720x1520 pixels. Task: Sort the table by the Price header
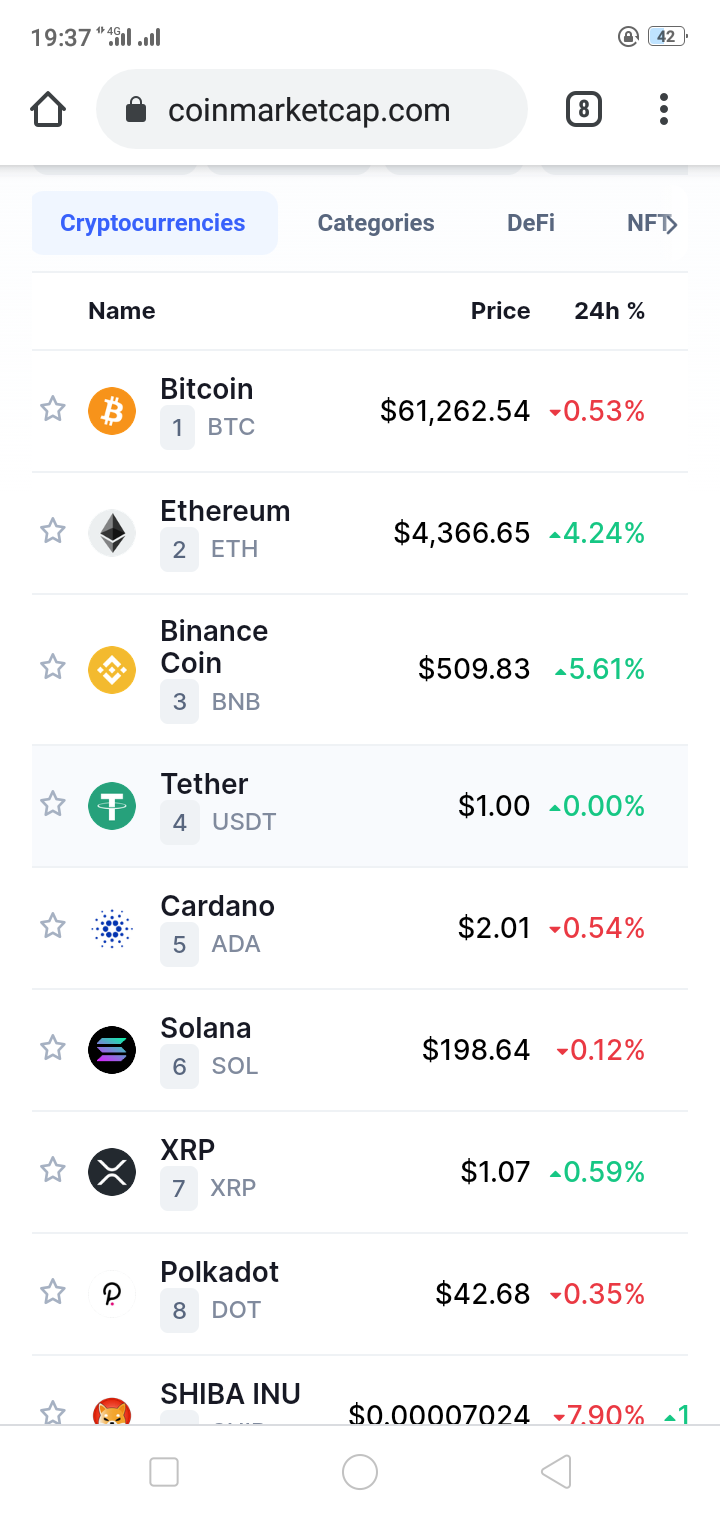point(500,311)
